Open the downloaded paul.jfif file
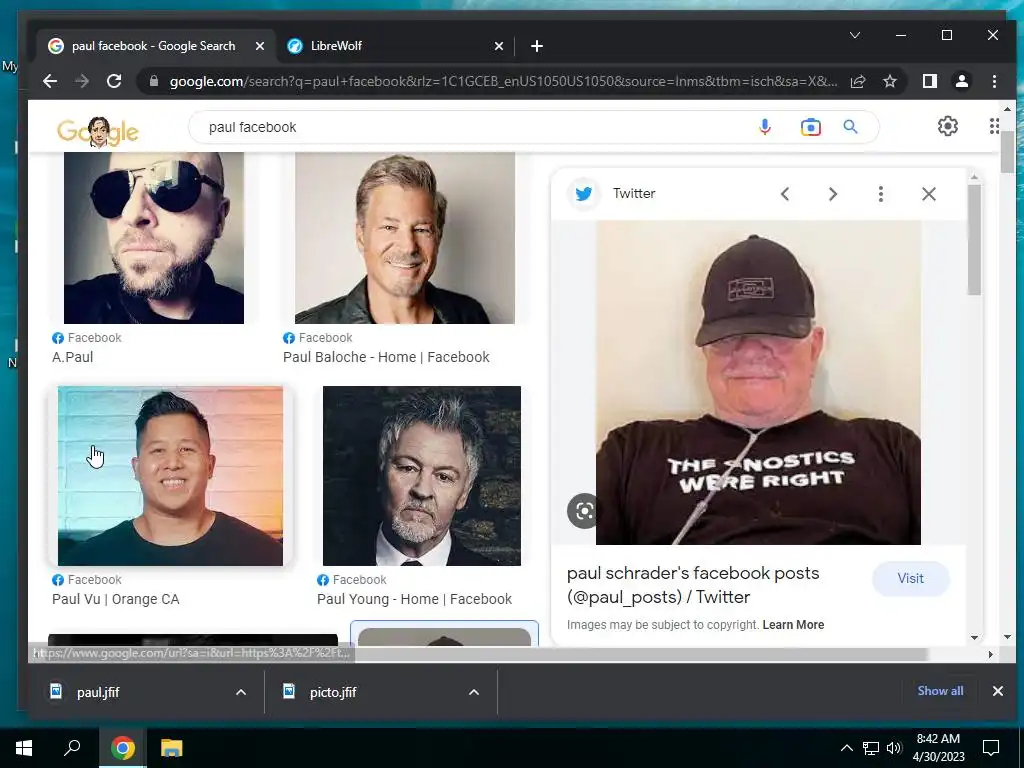The height and width of the screenshot is (768, 1024). click(x=98, y=692)
